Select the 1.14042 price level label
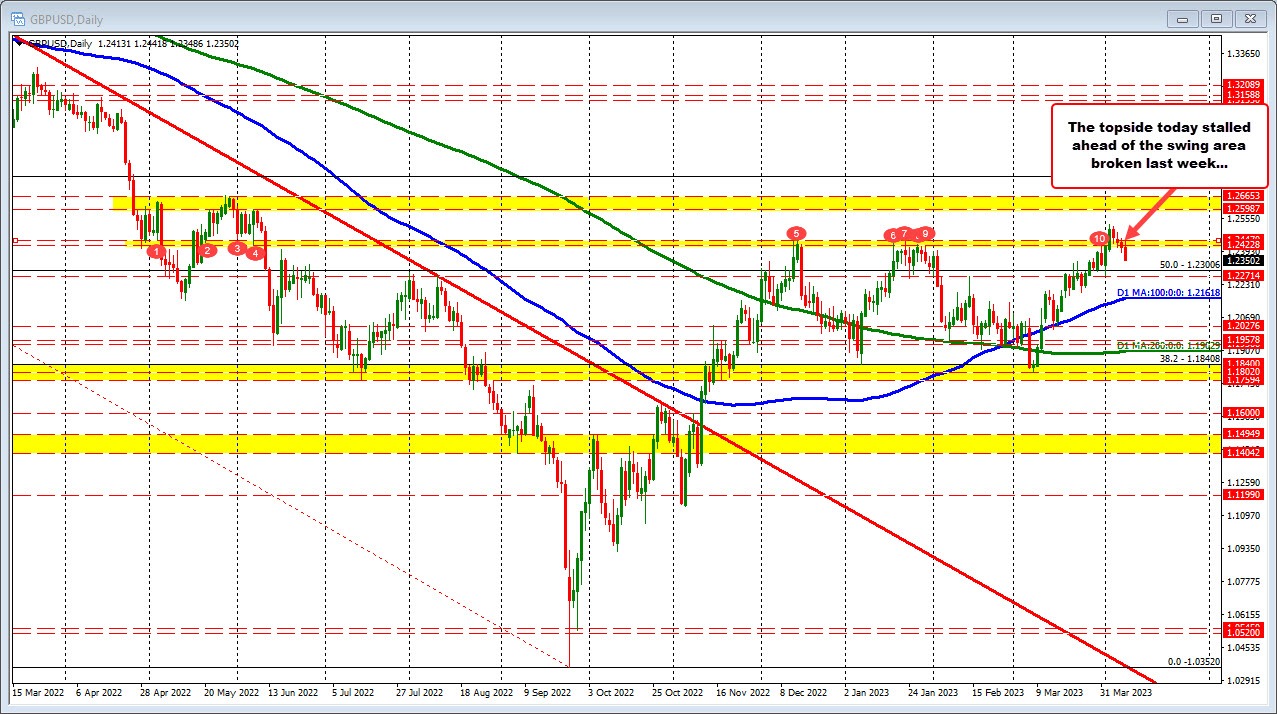The height and width of the screenshot is (714, 1277). [x=1244, y=453]
